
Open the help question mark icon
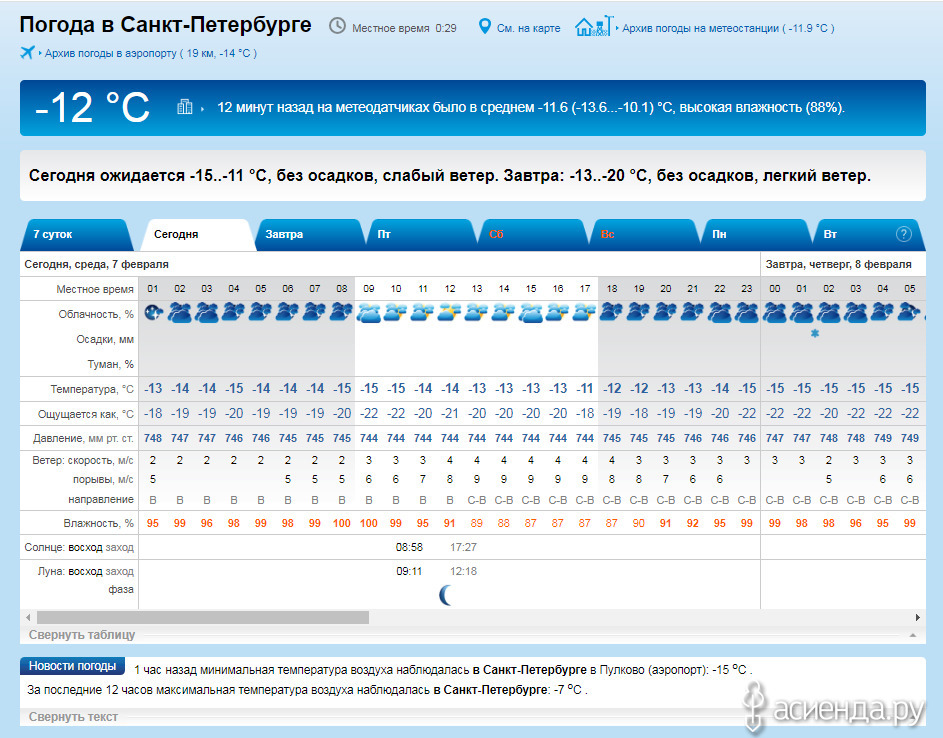pos(903,234)
